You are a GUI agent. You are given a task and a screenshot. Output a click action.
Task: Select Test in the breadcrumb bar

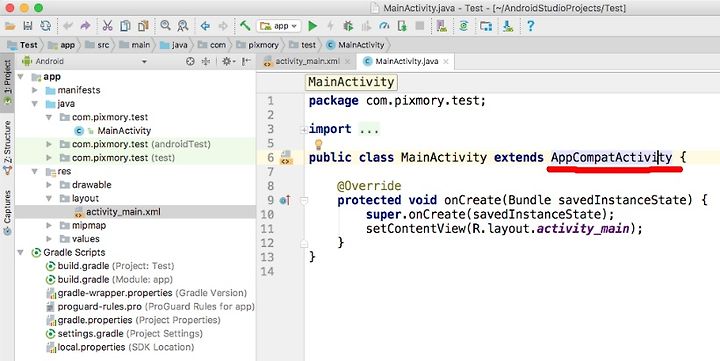tap(22, 45)
